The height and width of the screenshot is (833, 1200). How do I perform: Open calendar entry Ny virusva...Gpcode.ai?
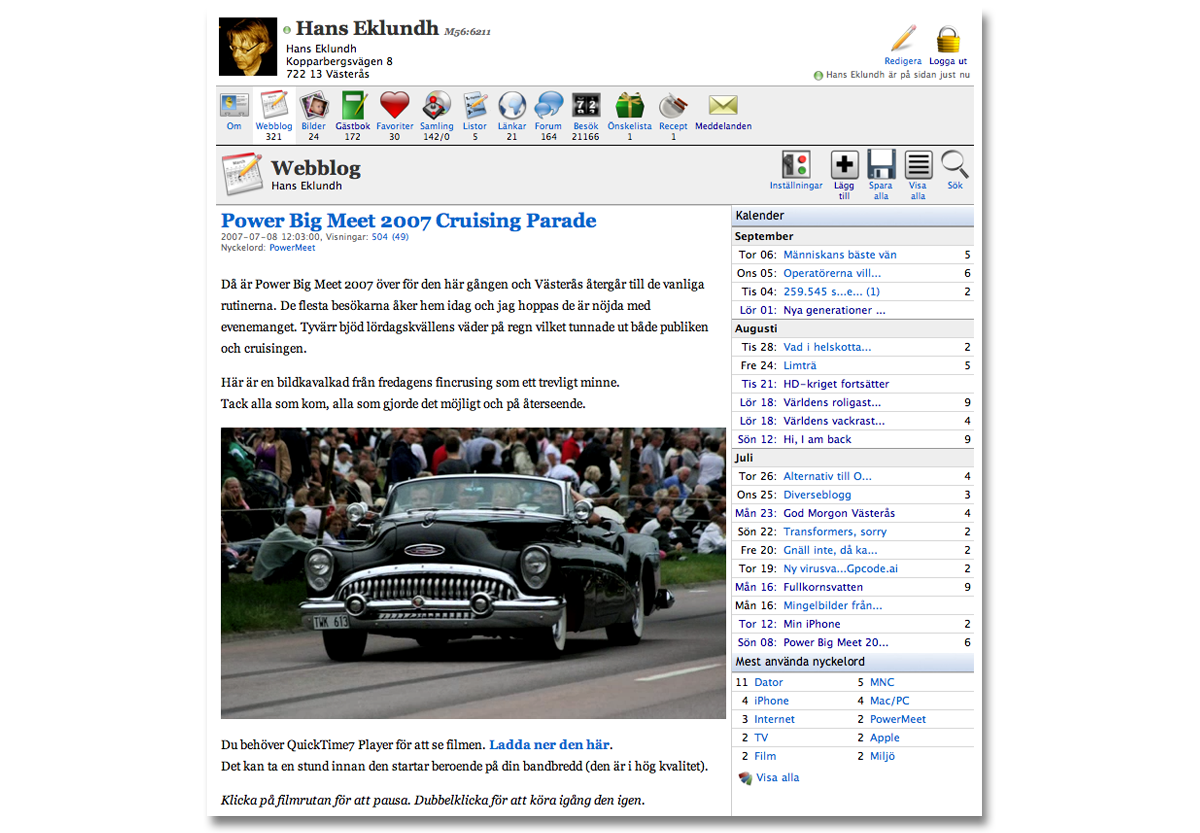[841, 569]
